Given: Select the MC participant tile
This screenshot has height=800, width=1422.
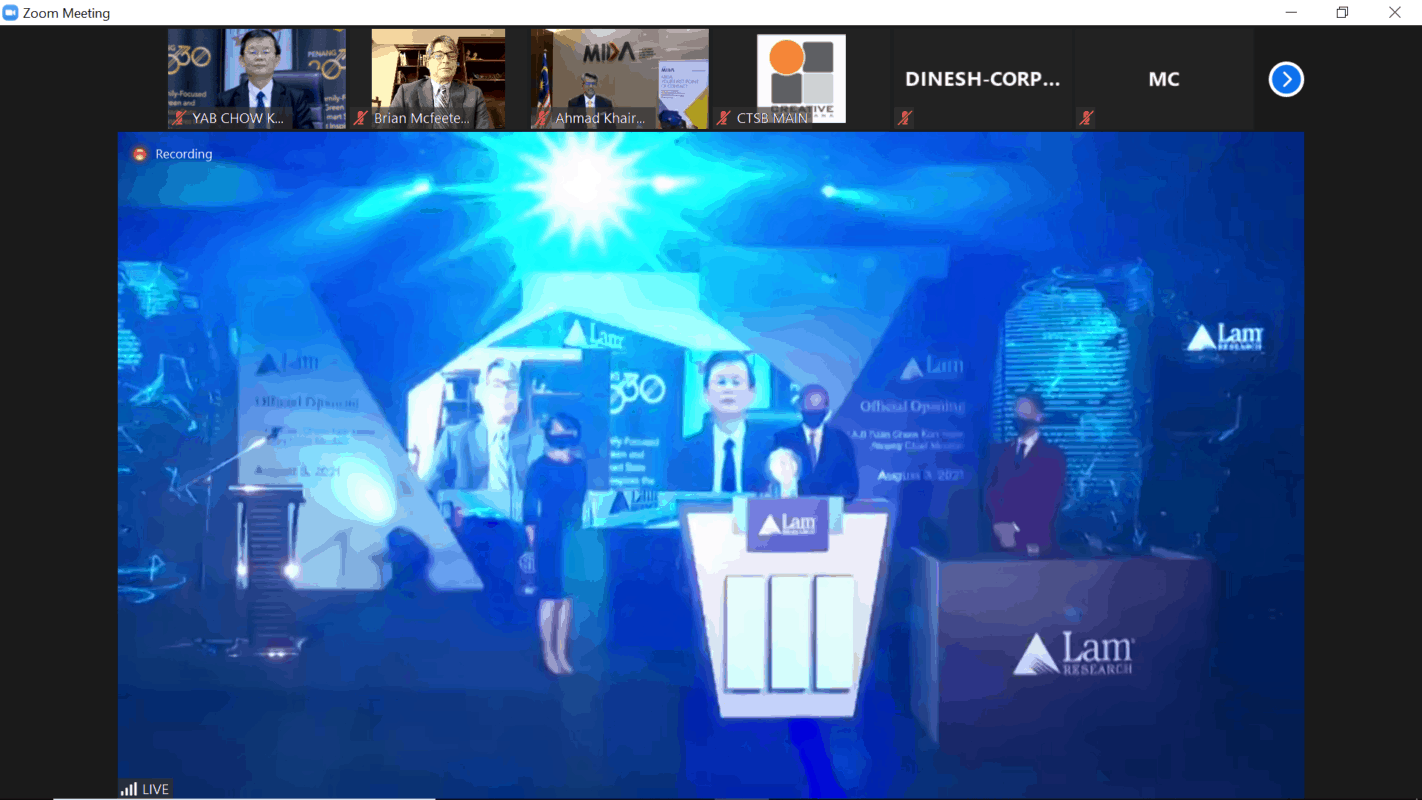Looking at the screenshot, I should (1163, 79).
